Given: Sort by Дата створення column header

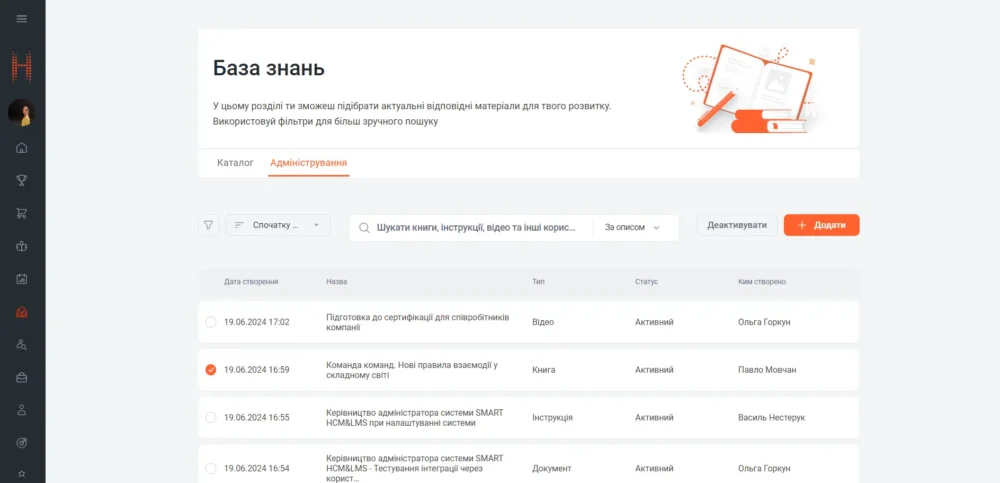Looking at the screenshot, I should click(x=251, y=282).
